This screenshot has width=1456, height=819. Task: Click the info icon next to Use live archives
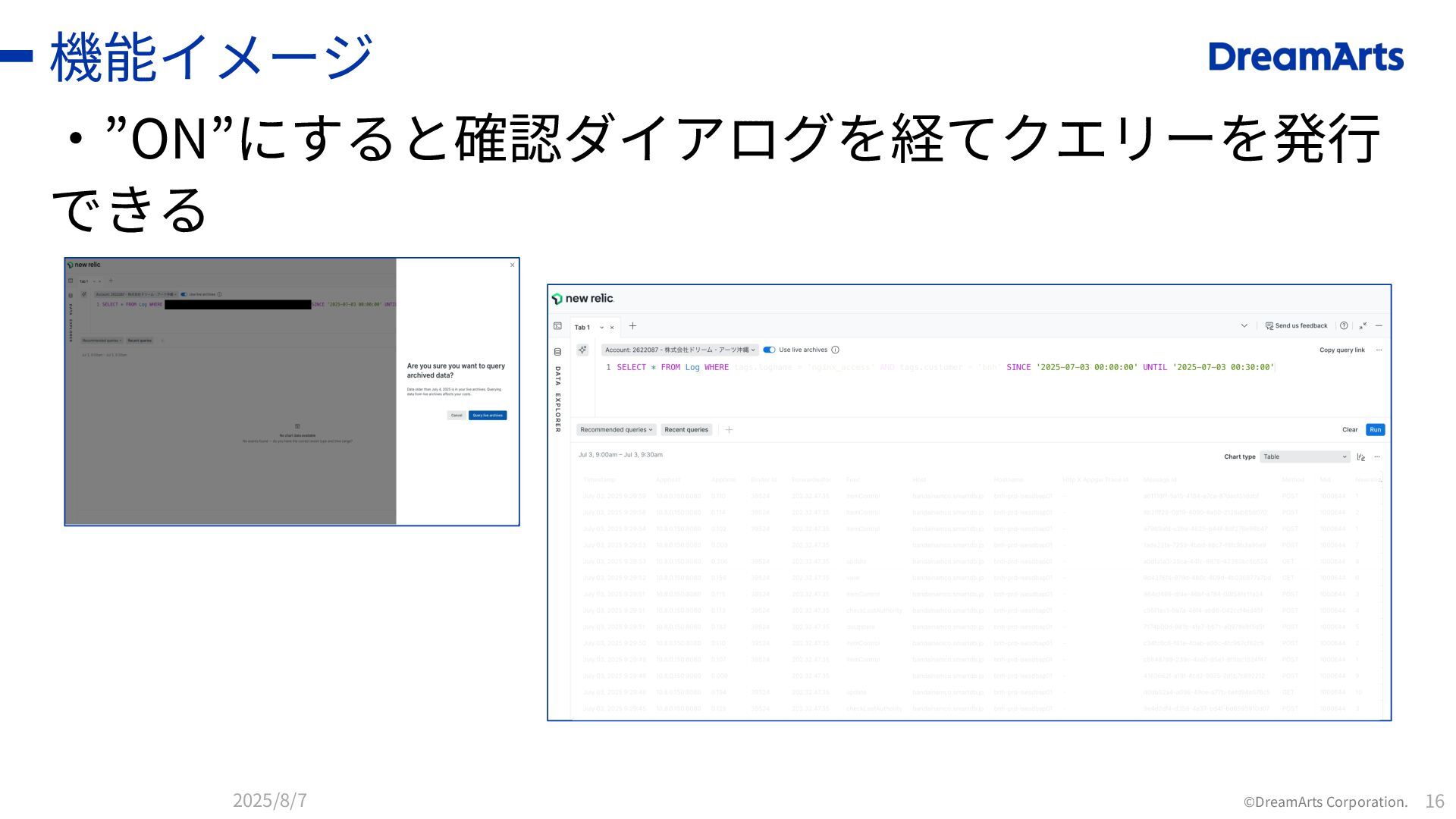click(835, 350)
